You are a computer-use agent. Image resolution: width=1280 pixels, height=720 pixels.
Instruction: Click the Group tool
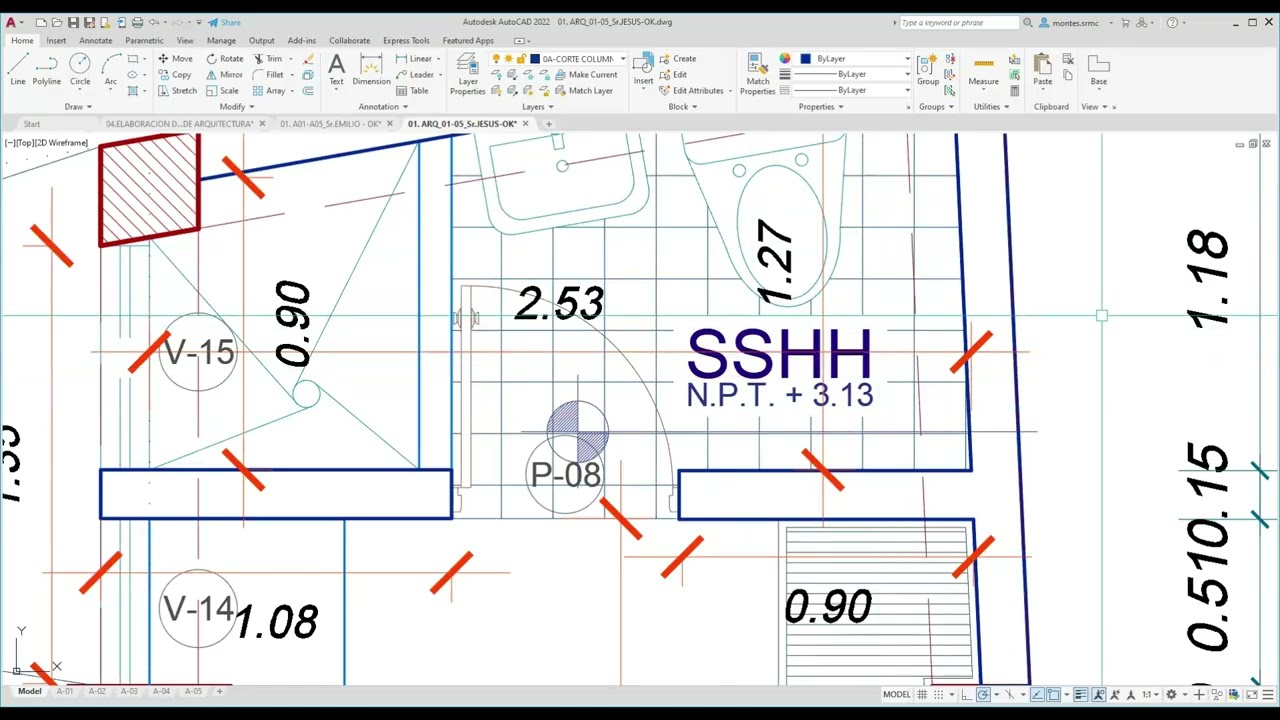coord(928,69)
